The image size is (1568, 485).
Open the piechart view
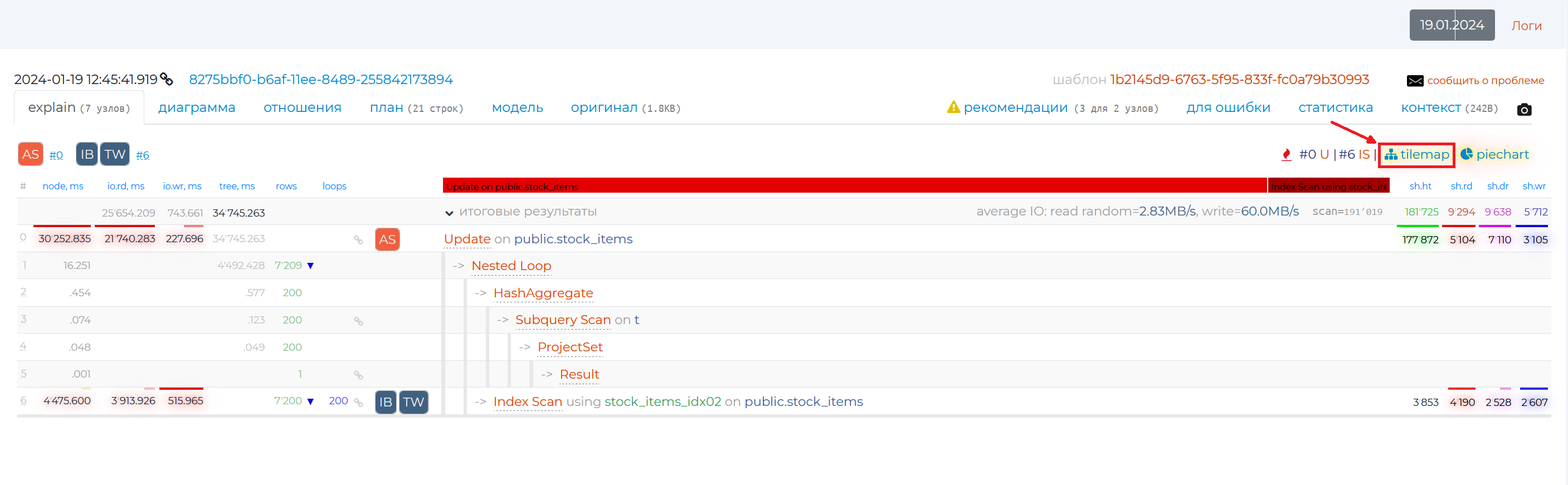coord(1494,155)
